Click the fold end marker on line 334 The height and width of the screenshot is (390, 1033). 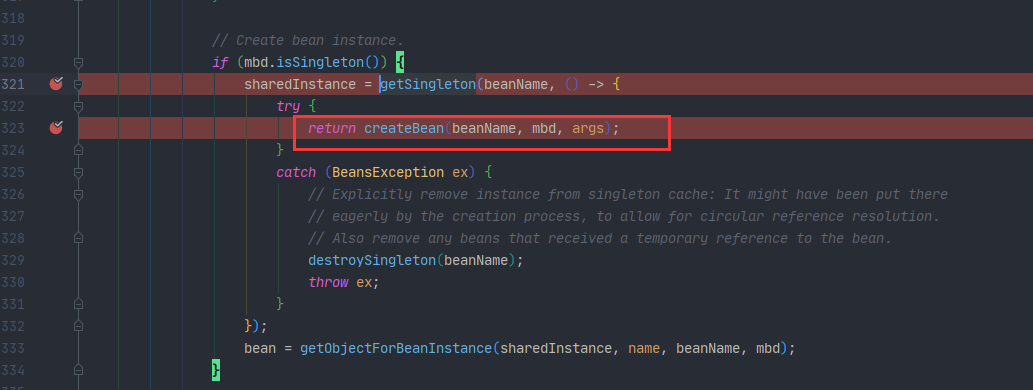pos(78,370)
